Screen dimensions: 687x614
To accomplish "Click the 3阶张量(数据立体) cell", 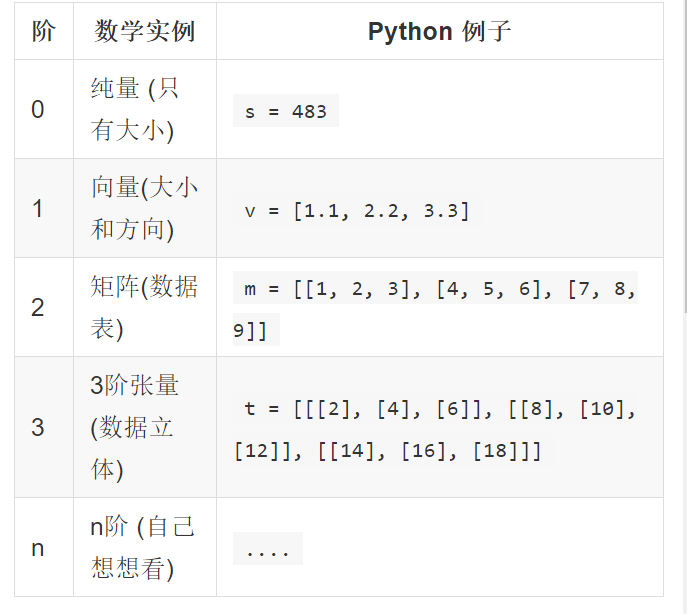I will pyautogui.click(x=134, y=427).
